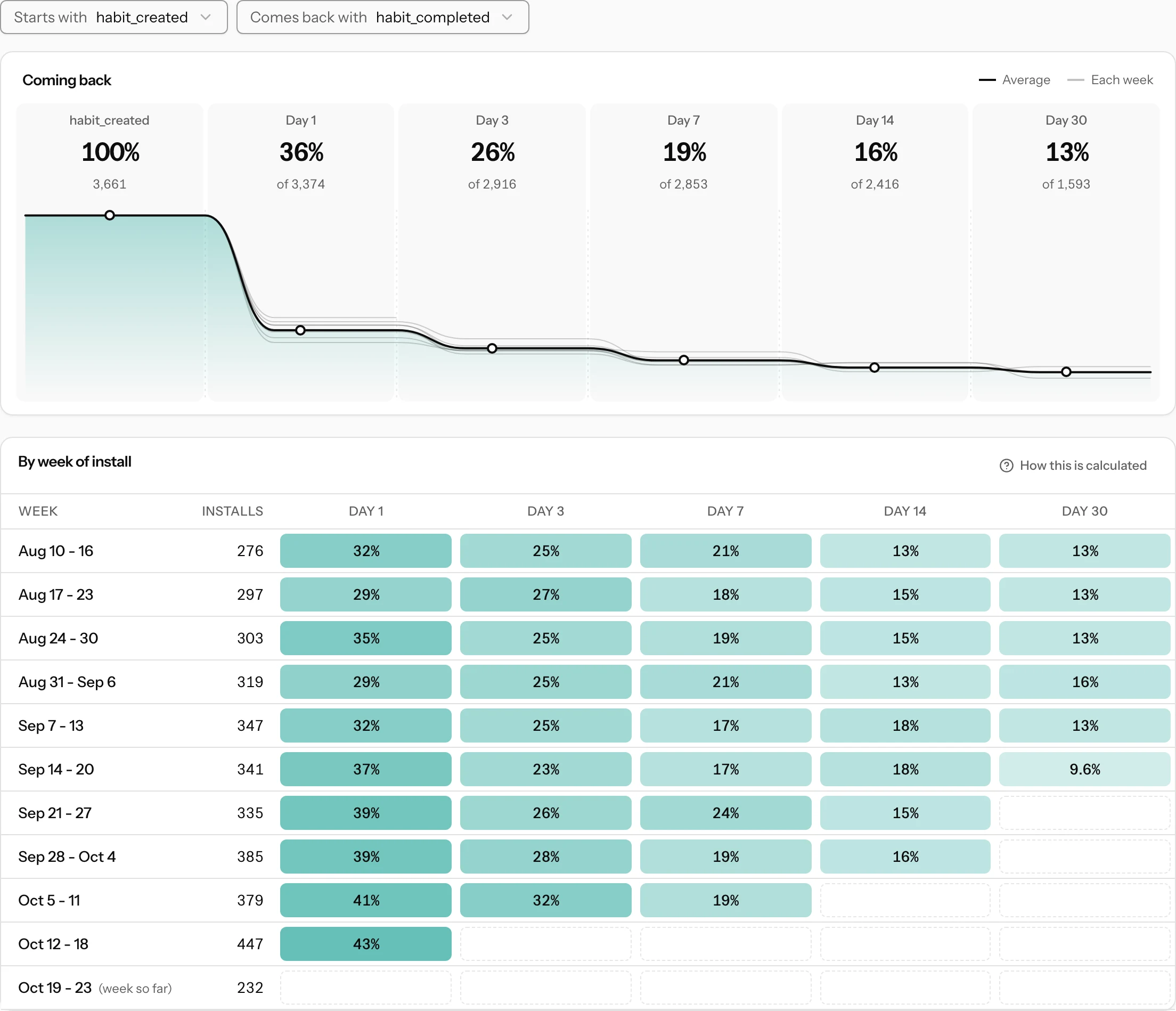The width and height of the screenshot is (1176, 1011).
Task: Open the 'Starts with habit_created' dropdown
Action: pyautogui.click(x=113, y=17)
